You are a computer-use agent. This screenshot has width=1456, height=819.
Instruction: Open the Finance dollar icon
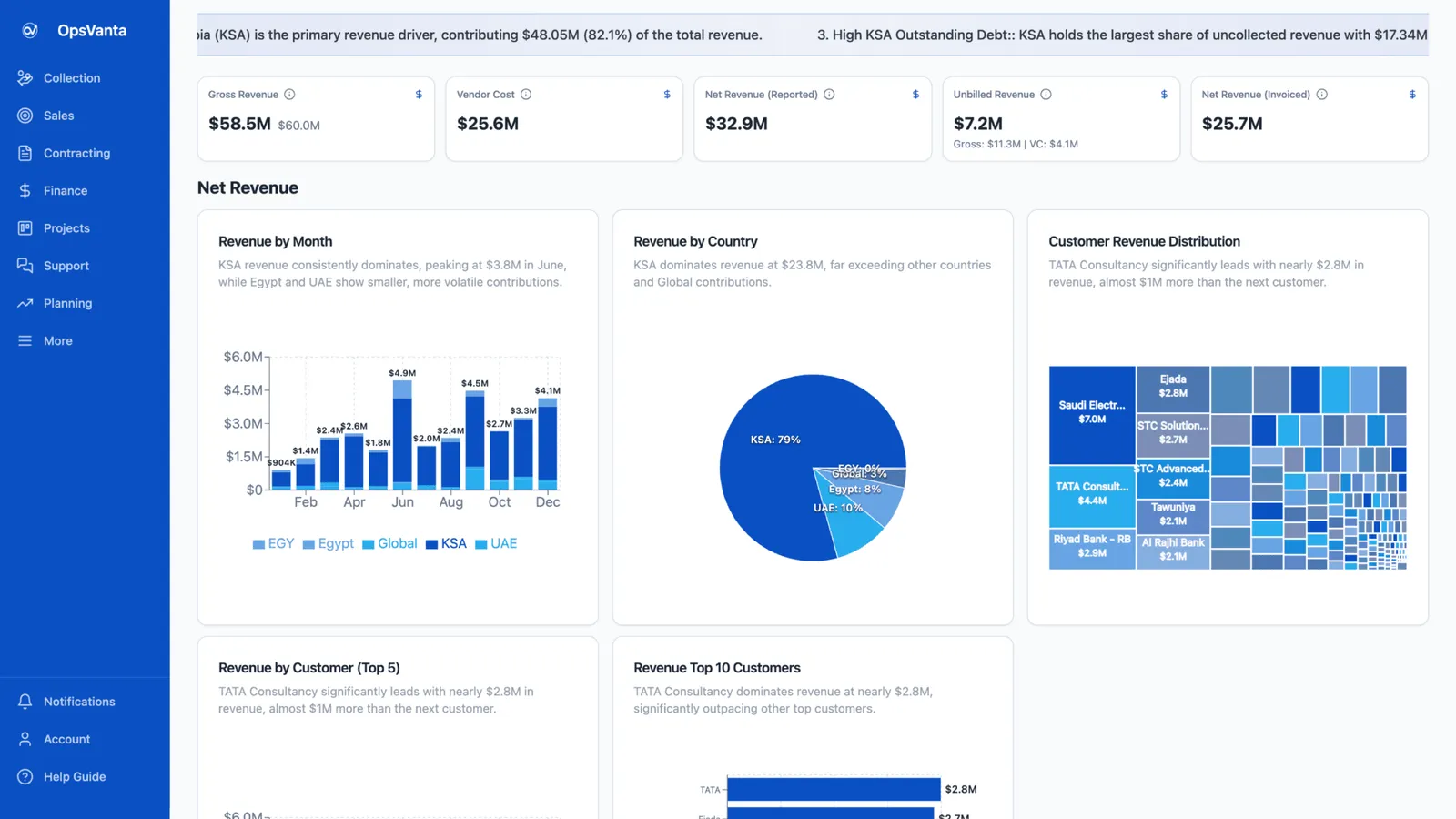coord(25,190)
